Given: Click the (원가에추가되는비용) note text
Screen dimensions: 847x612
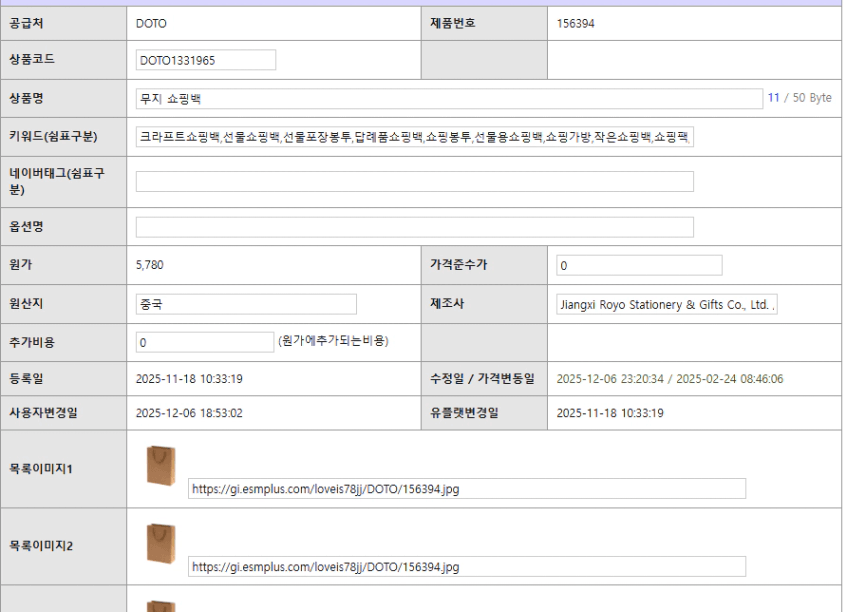Looking at the screenshot, I should click(x=333, y=341).
